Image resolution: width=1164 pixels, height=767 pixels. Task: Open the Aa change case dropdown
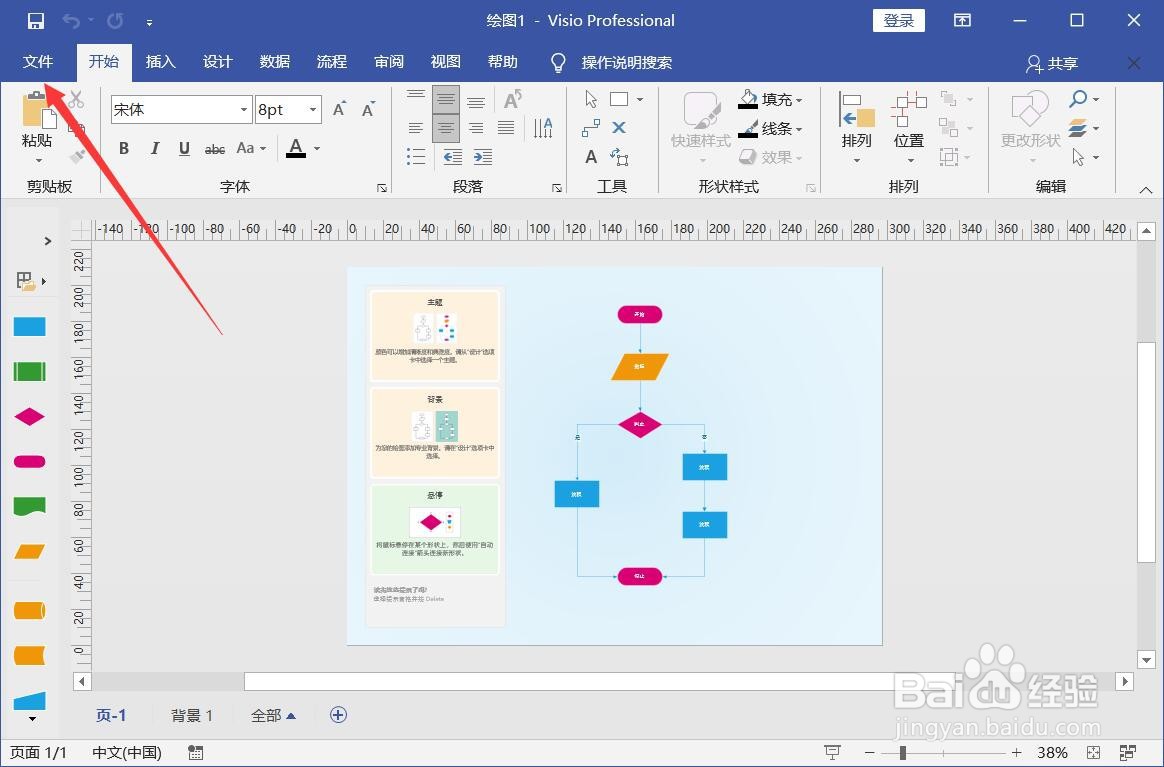(251, 148)
